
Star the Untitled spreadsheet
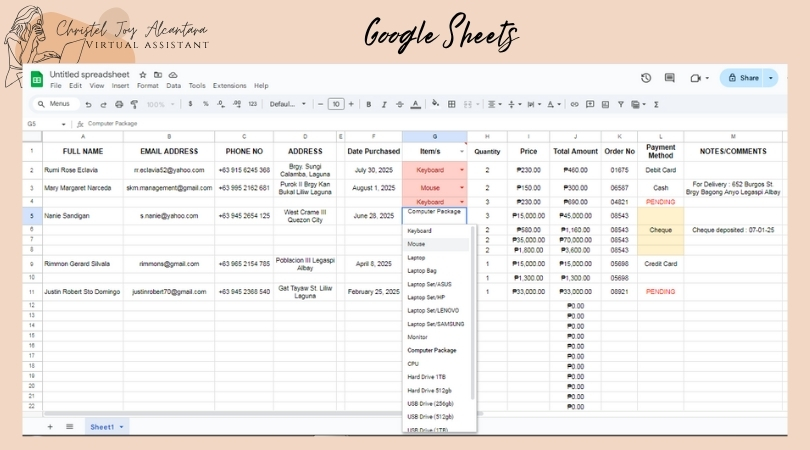(143, 75)
